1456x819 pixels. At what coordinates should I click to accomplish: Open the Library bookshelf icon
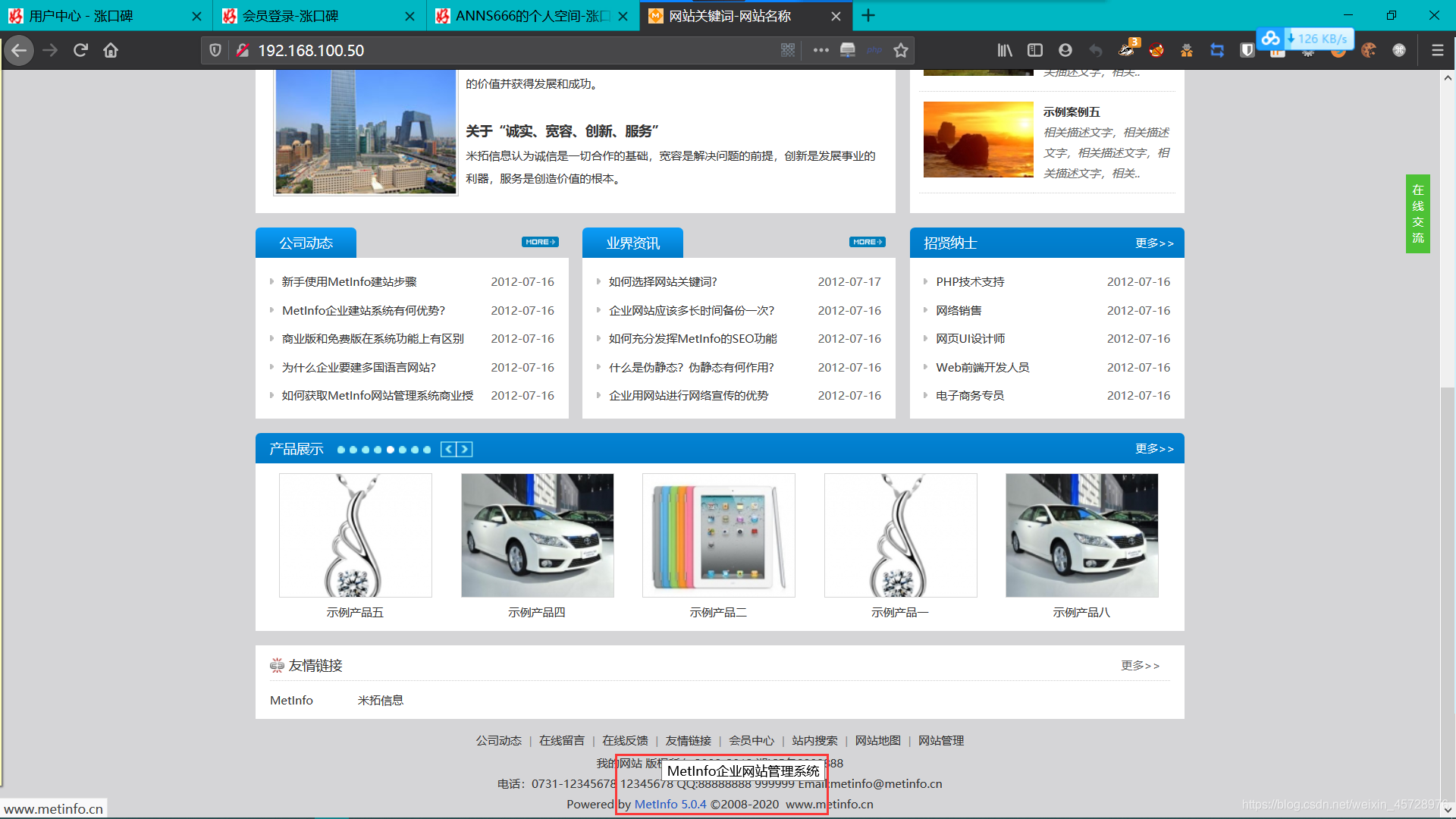[1005, 50]
